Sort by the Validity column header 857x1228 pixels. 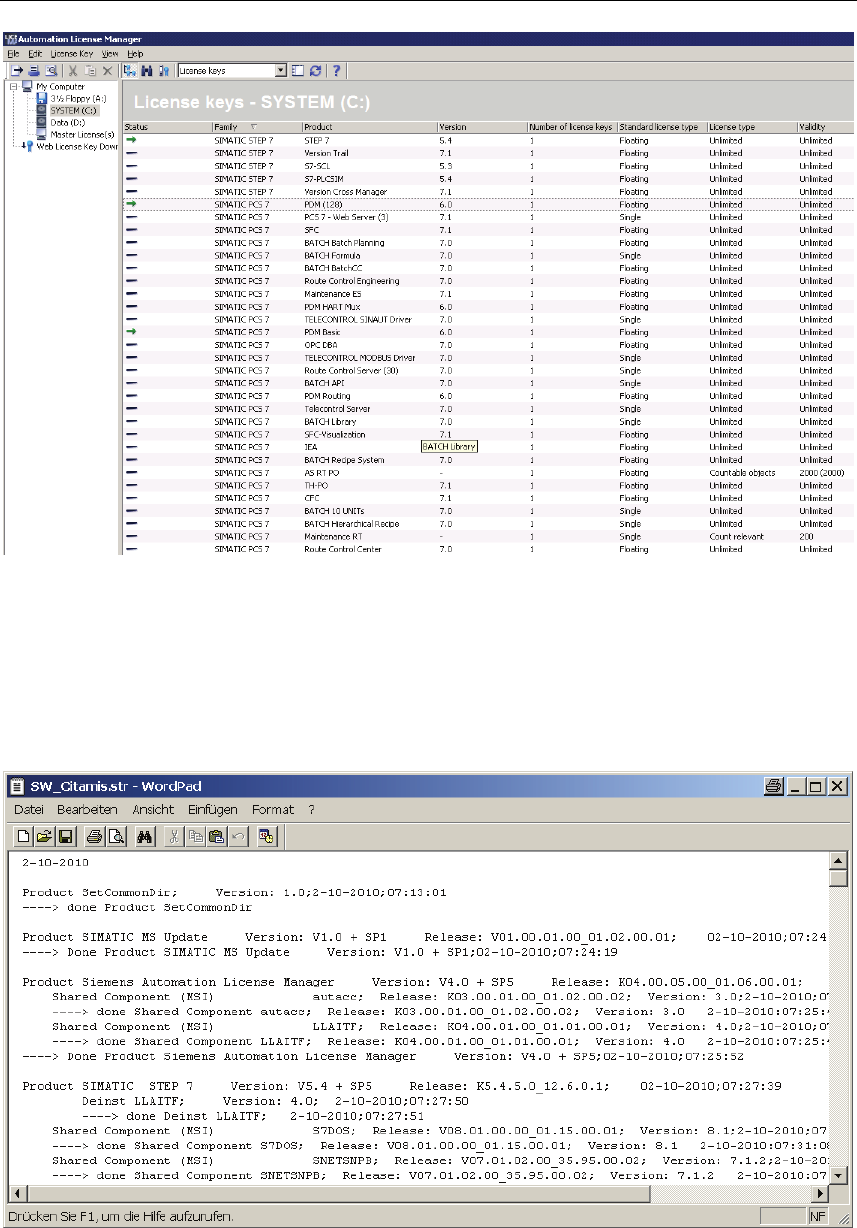826,127
